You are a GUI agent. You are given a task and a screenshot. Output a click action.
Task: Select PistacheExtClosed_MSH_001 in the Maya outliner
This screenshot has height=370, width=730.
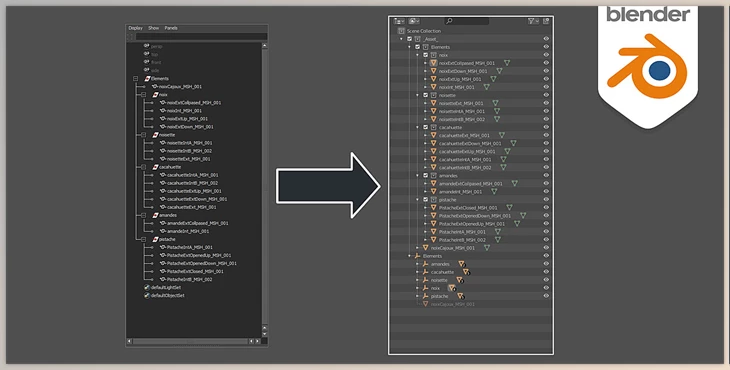coord(195,271)
